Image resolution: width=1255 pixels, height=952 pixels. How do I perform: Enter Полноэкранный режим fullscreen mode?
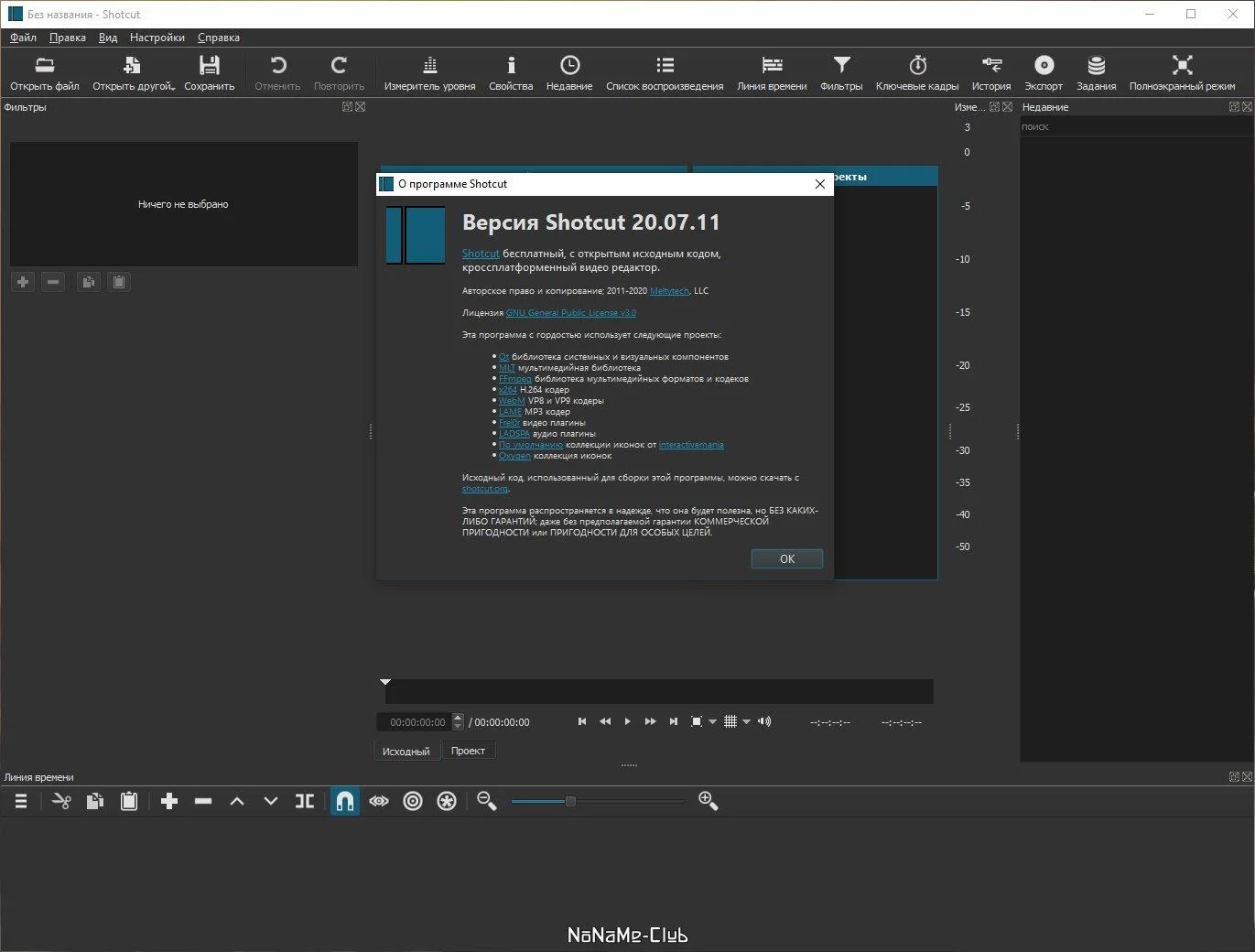point(1182,73)
